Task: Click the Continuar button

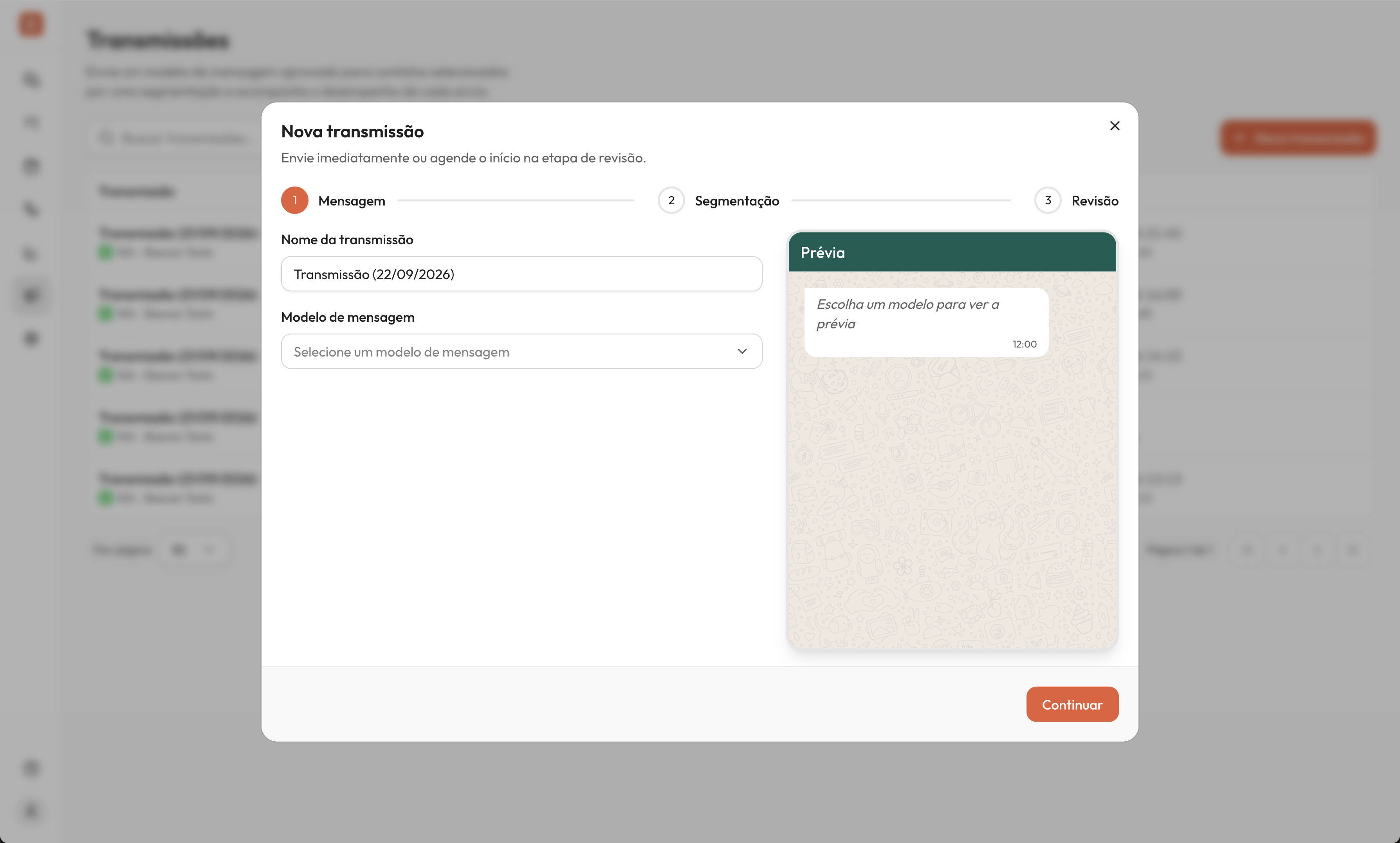Action: click(1072, 704)
